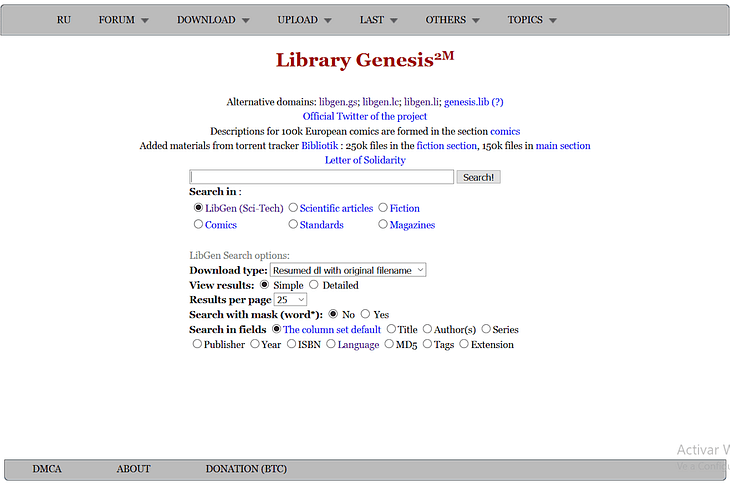Open the Letter of Solidarity

coord(365,160)
